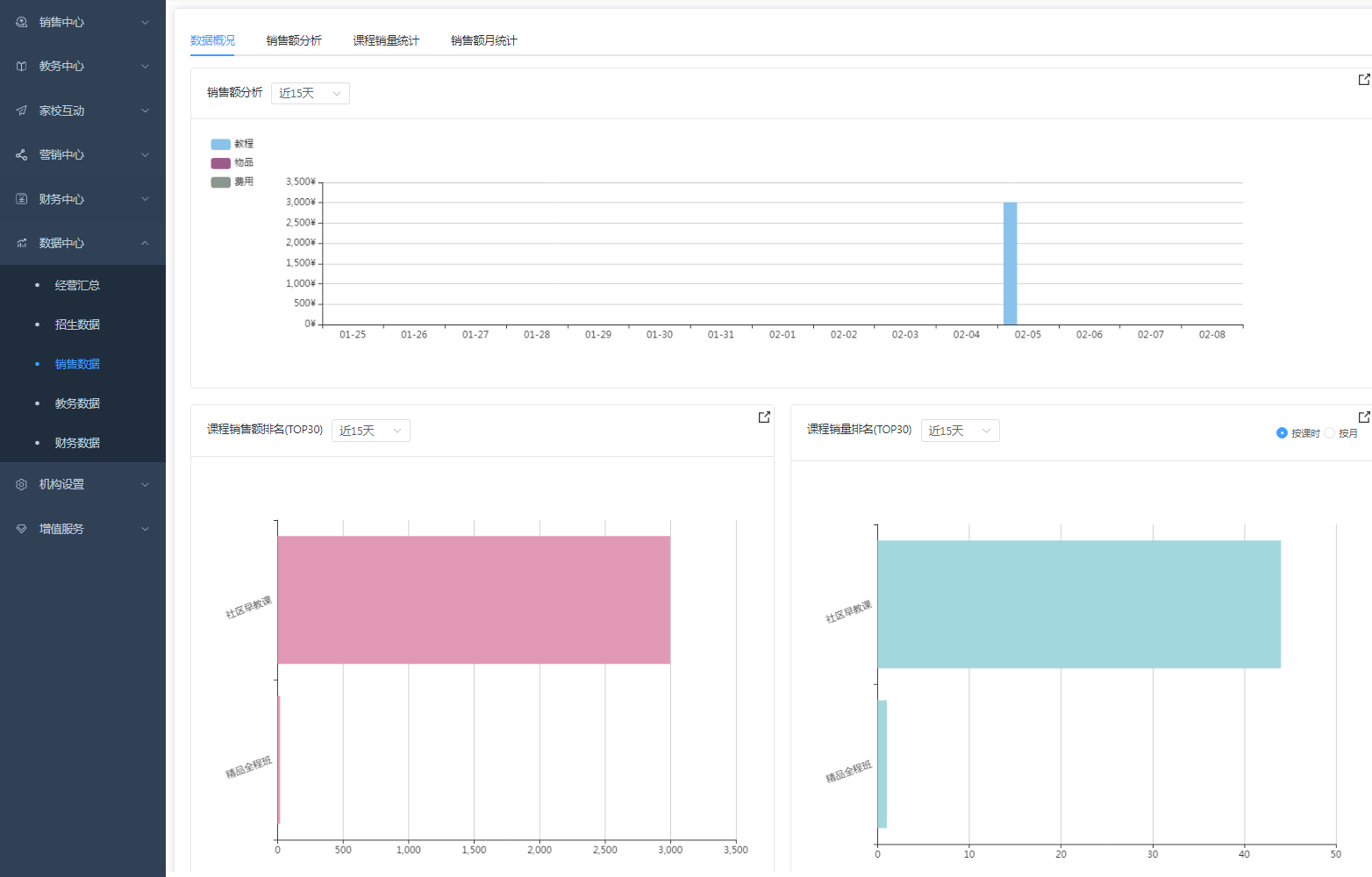This screenshot has height=877, width=1372.
Task: Open 课程销量排名 近15天 dropdown
Action: (961, 431)
